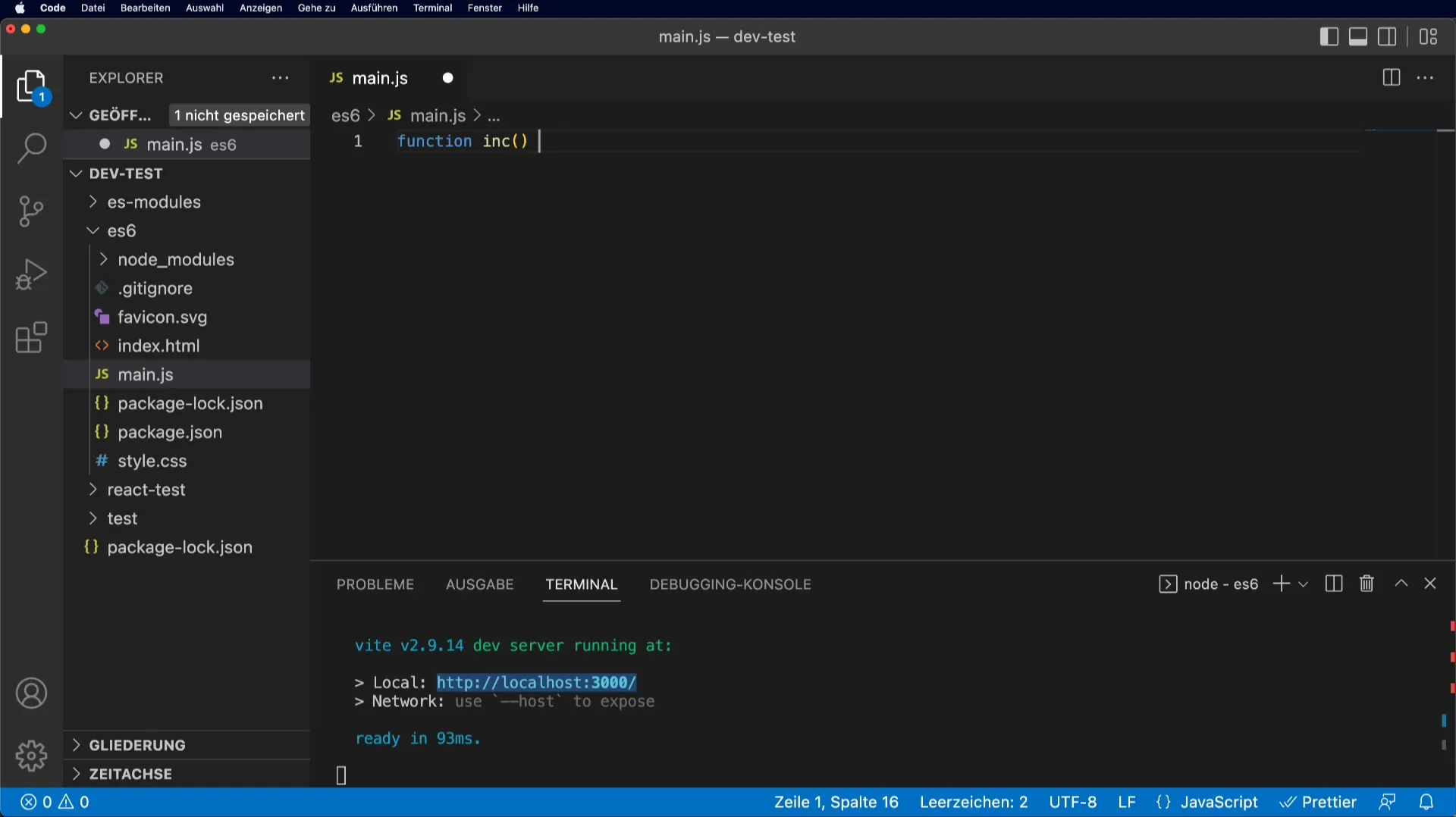The height and width of the screenshot is (817, 1456).
Task: Select the node - es6 terminal entry
Action: (1209, 584)
